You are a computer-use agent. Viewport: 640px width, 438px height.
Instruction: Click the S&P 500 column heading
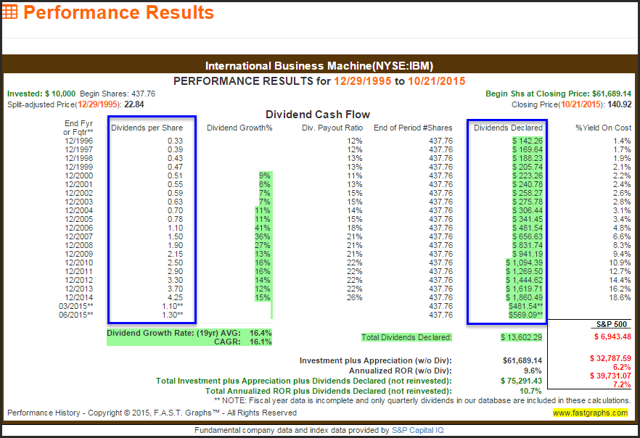click(611, 324)
